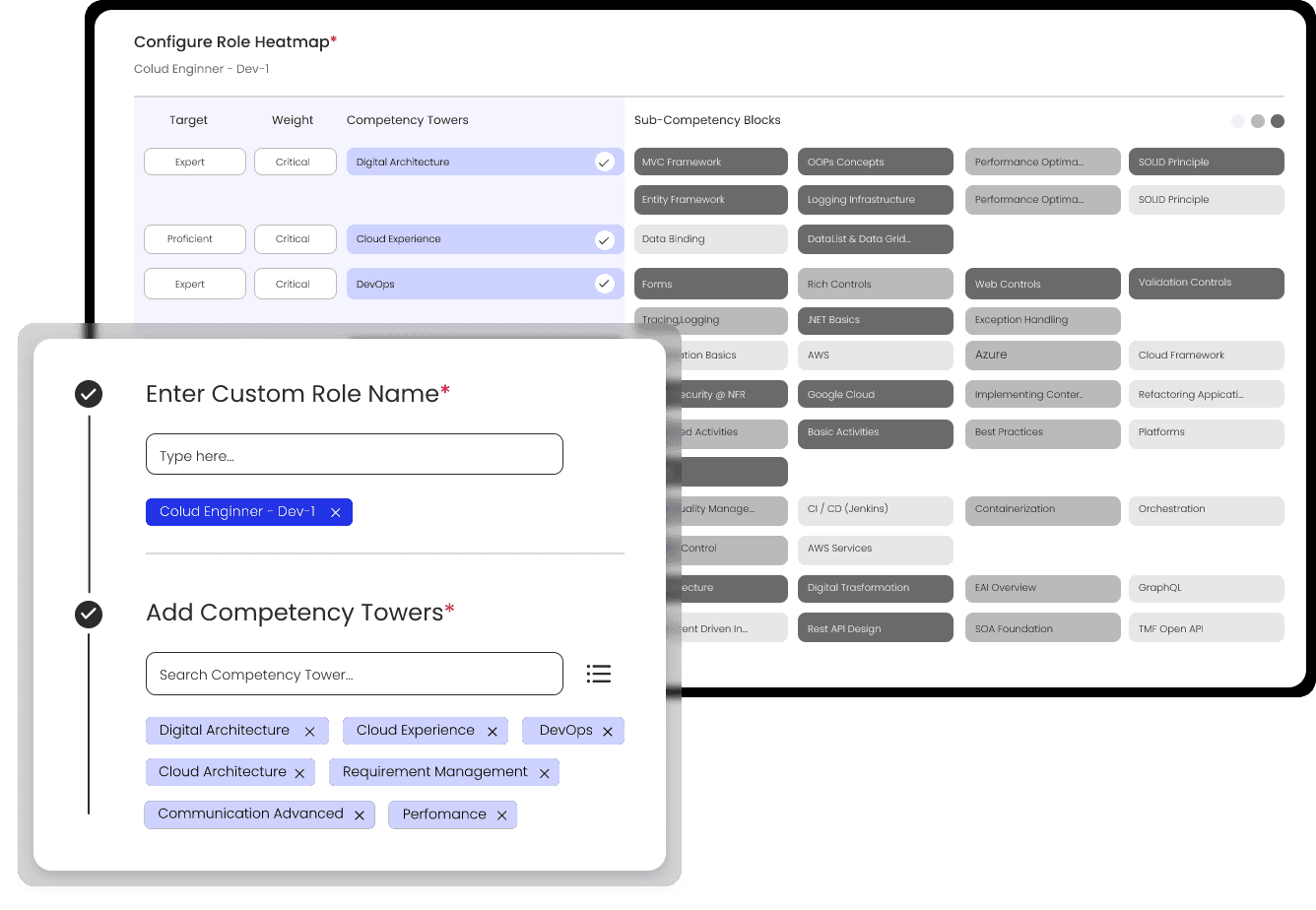Viewport: 1316px width, 910px height.
Task: Remove Digital Architecture tag from towers
Action: [309, 732]
